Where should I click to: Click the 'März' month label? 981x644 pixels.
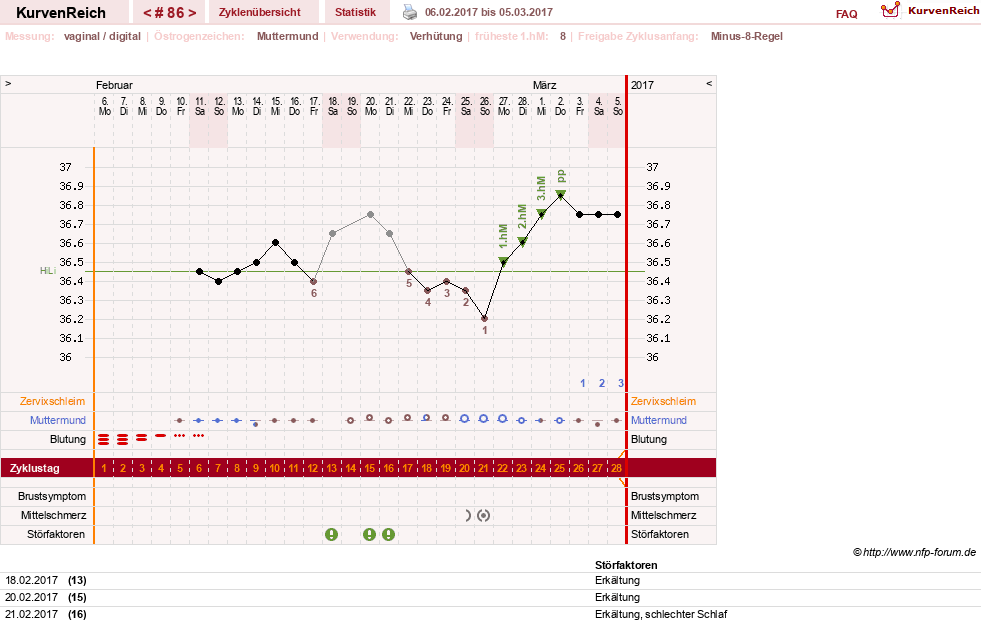tap(545, 85)
